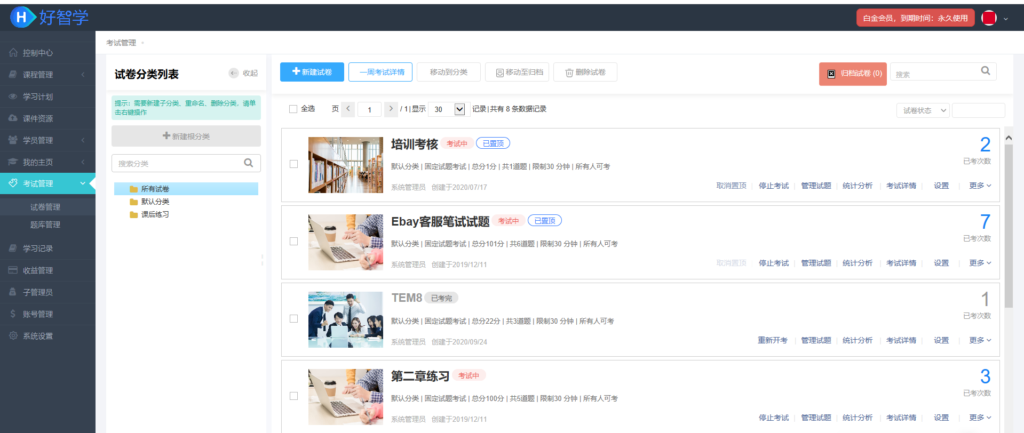Click 设置 for Ebay客服笔试试题
This screenshot has height=433, width=1024.
pyautogui.click(x=941, y=263)
